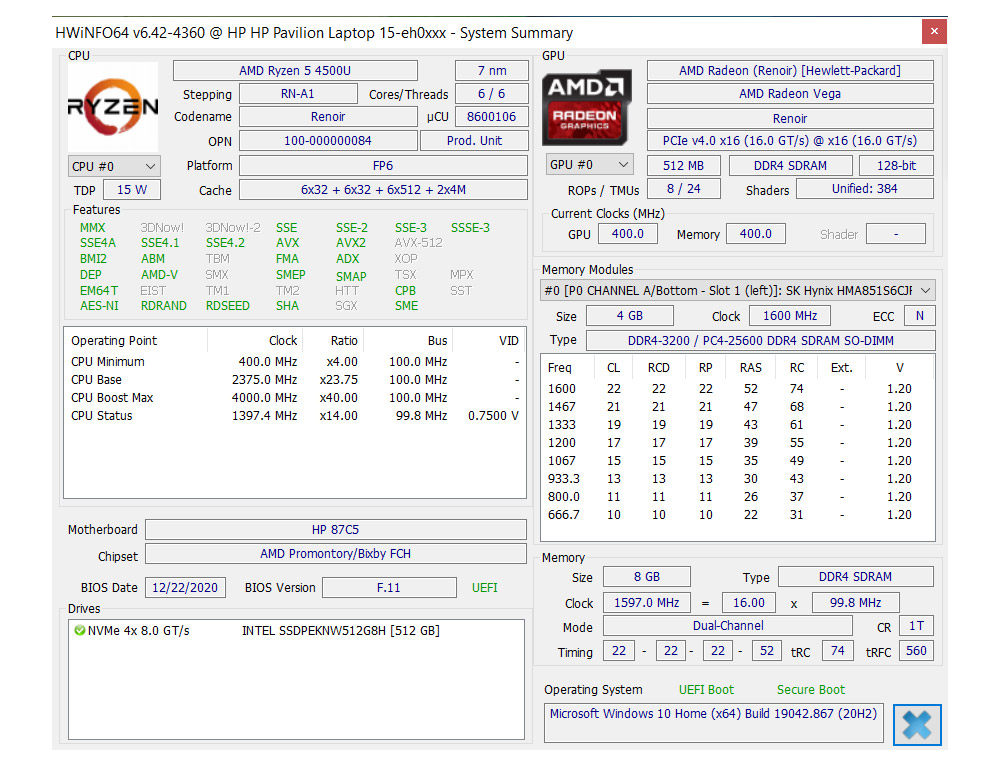The image size is (1000, 772).
Task: Click the DDR4-3200 / PC4-25600 type field
Action: [761, 341]
